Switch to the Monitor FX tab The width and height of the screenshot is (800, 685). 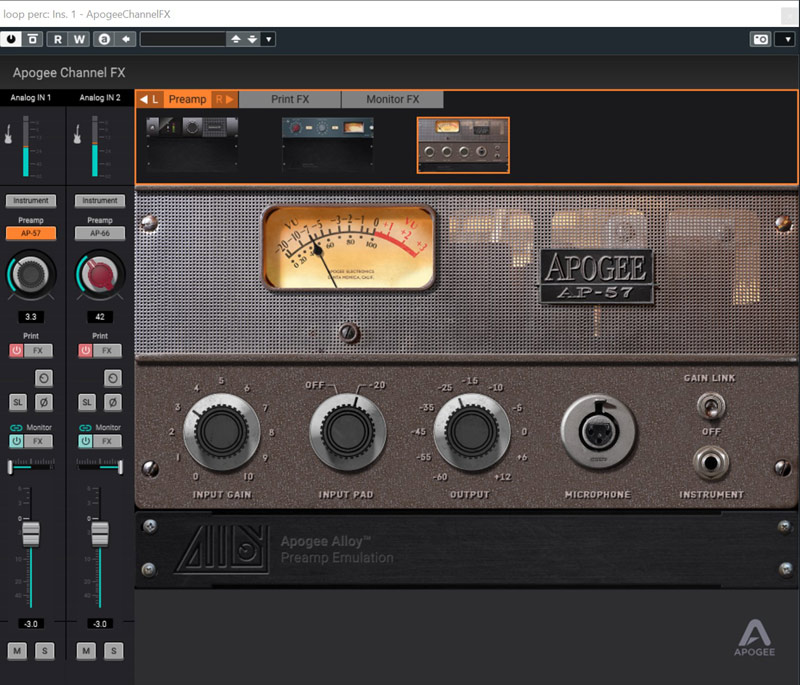(x=394, y=99)
